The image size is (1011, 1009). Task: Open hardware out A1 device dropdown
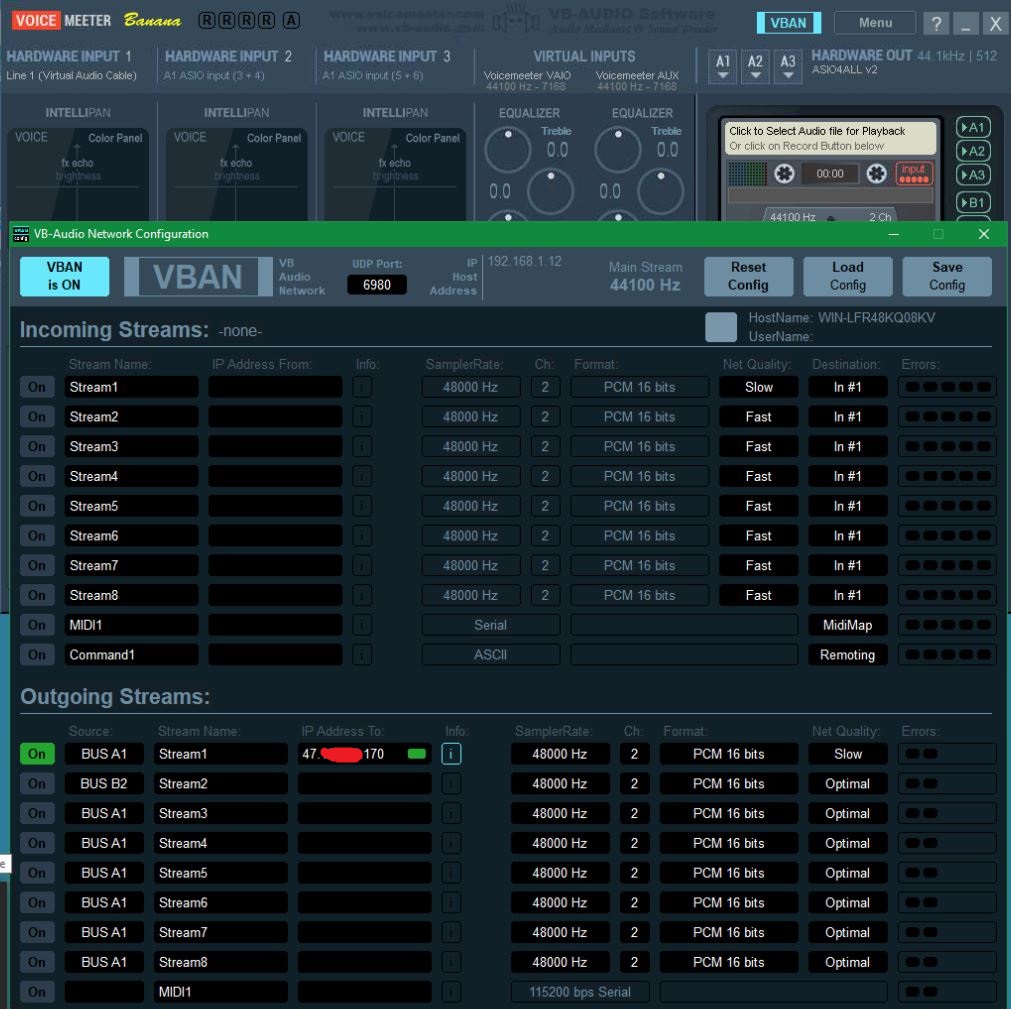coord(723,66)
